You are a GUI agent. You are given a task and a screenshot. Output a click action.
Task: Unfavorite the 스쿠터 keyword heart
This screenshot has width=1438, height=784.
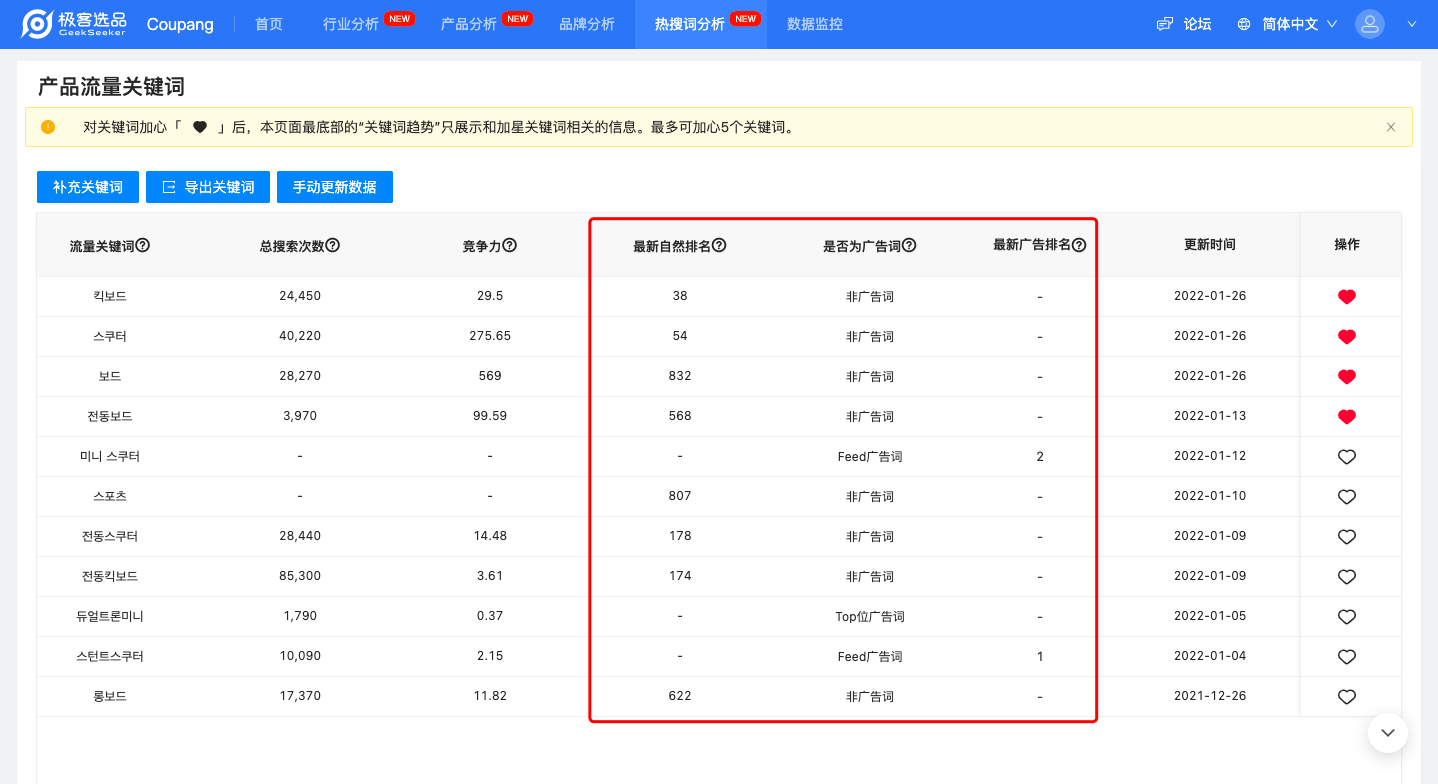click(x=1347, y=337)
